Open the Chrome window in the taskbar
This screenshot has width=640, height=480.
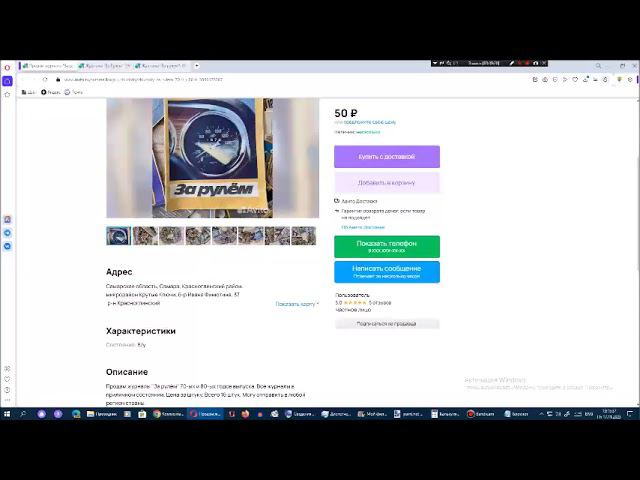pos(168,414)
